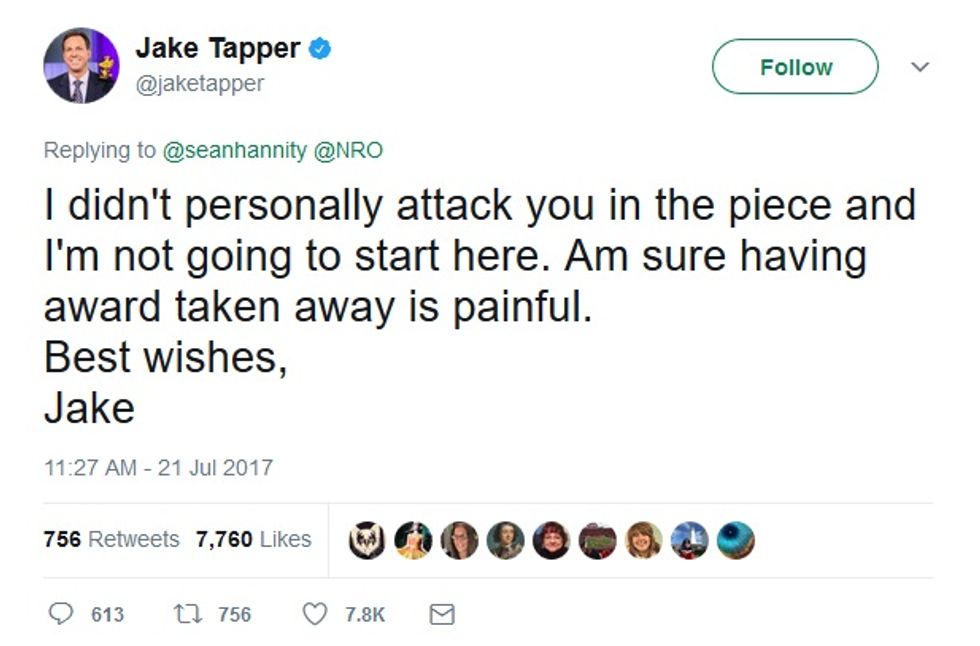Click the third liker avatar with glasses
This screenshot has width=980, height=646.
pyautogui.click(x=459, y=540)
